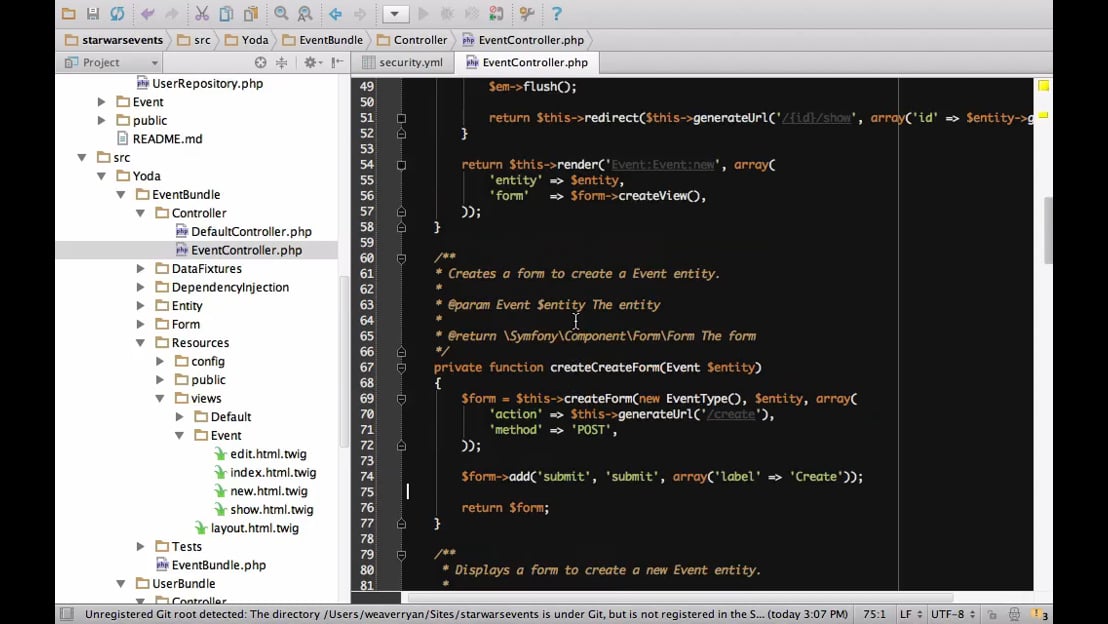Screen dimensions: 1108x624
Task: Click Collapse All icon in Project panel
Action: (282, 62)
